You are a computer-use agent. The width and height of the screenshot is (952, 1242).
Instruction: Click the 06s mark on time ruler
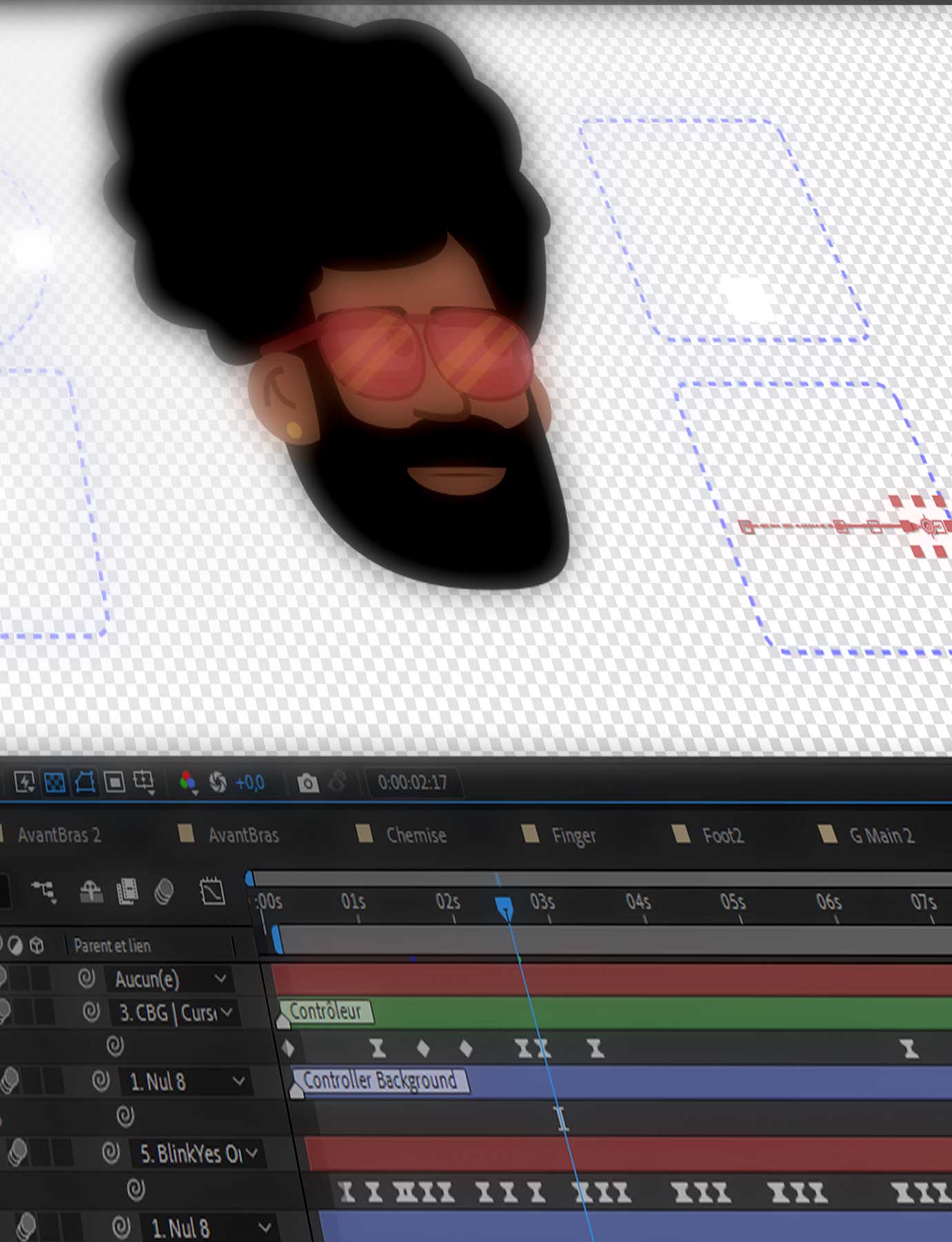[829, 902]
